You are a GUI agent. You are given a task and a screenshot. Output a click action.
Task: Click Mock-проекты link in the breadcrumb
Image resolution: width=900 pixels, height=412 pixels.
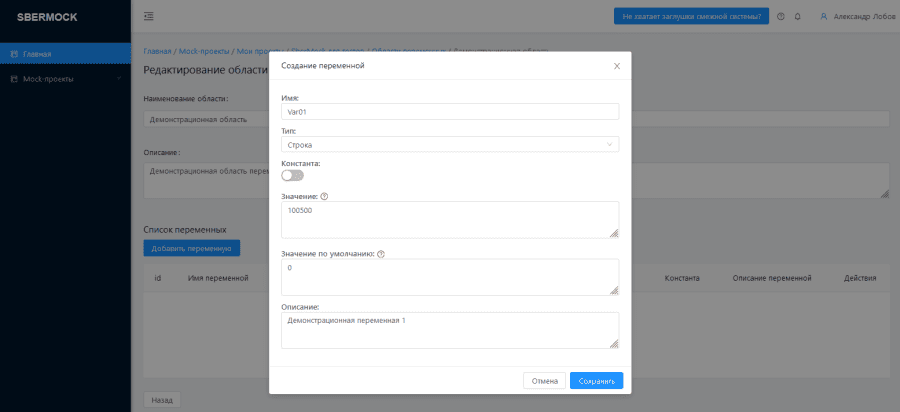click(x=205, y=50)
